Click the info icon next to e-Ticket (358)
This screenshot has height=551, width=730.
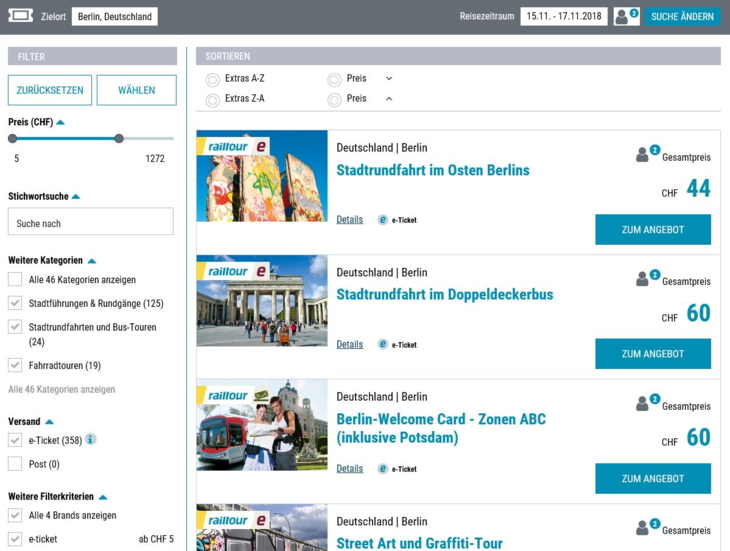pos(91,439)
